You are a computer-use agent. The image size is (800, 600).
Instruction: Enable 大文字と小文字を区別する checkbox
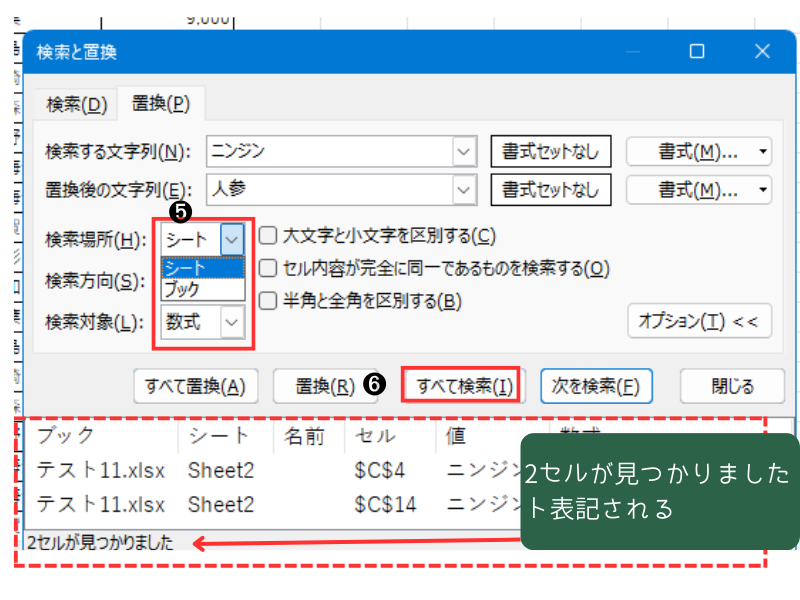tap(268, 236)
